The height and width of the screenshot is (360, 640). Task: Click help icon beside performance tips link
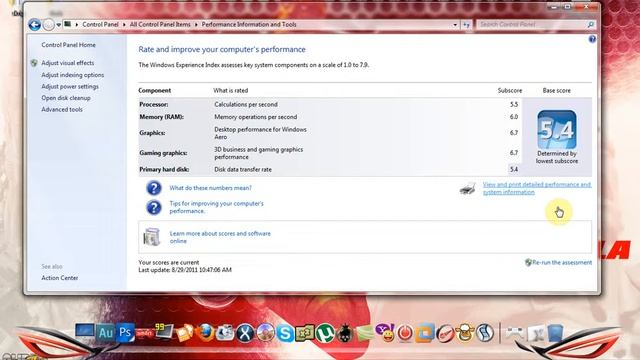[154, 207]
